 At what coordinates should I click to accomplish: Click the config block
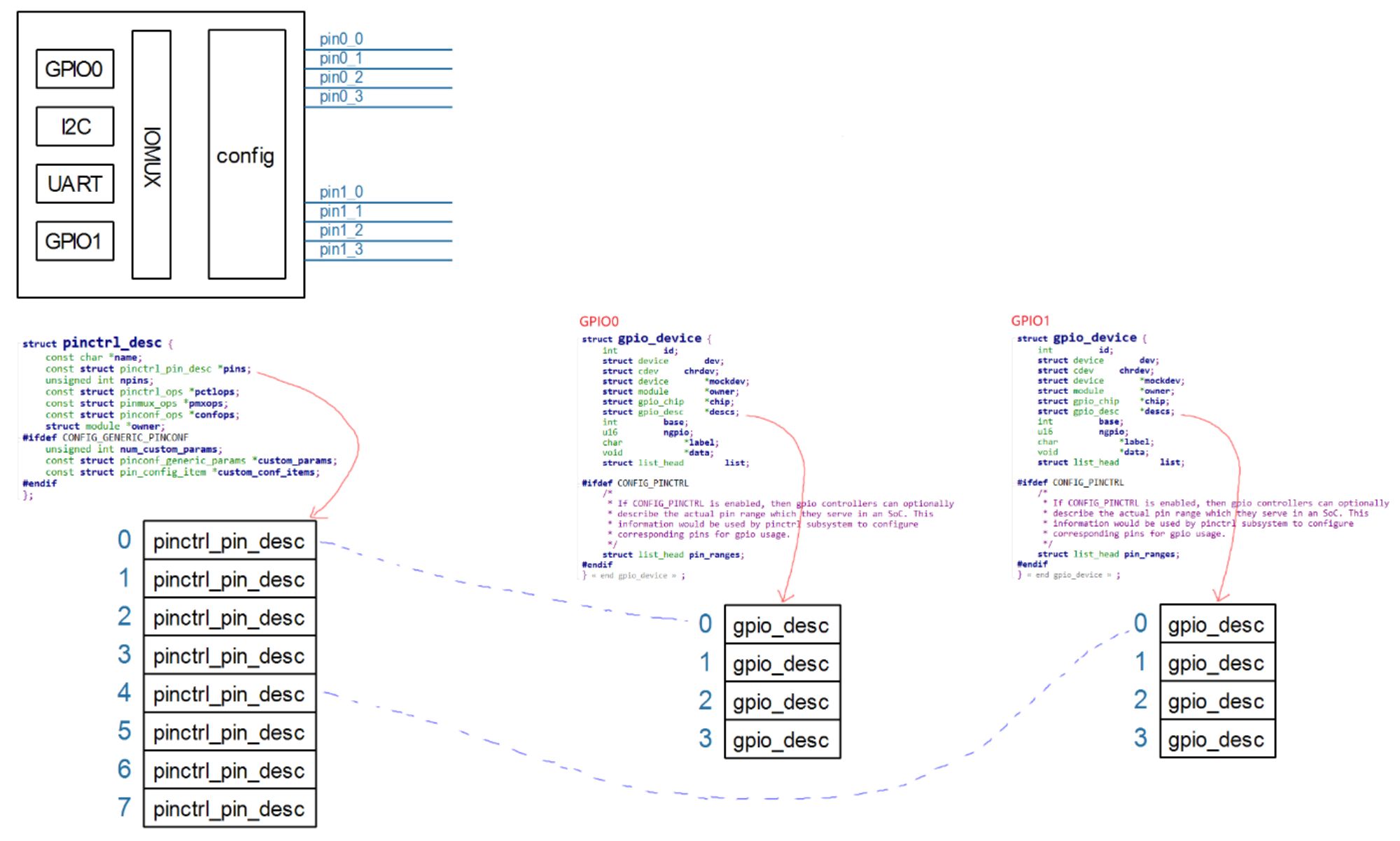(x=247, y=154)
